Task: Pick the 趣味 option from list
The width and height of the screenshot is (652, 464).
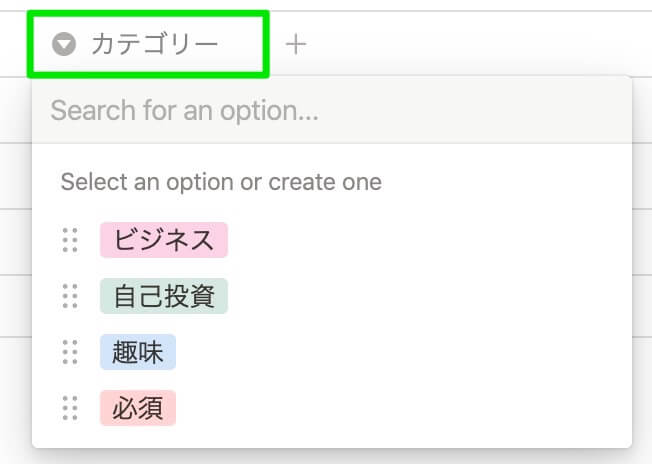Action: (x=138, y=352)
